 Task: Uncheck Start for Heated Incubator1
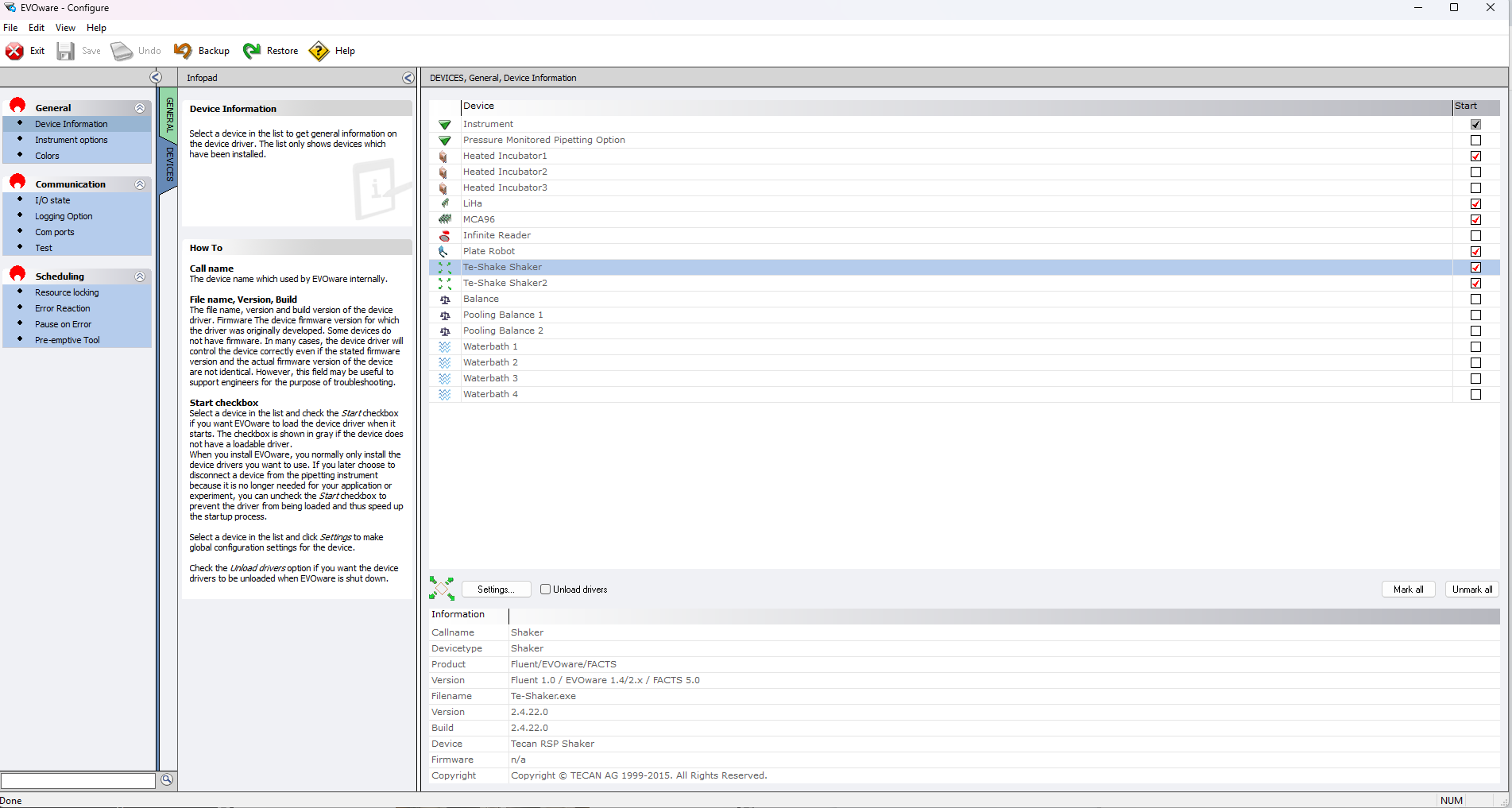coord(1475,156)
